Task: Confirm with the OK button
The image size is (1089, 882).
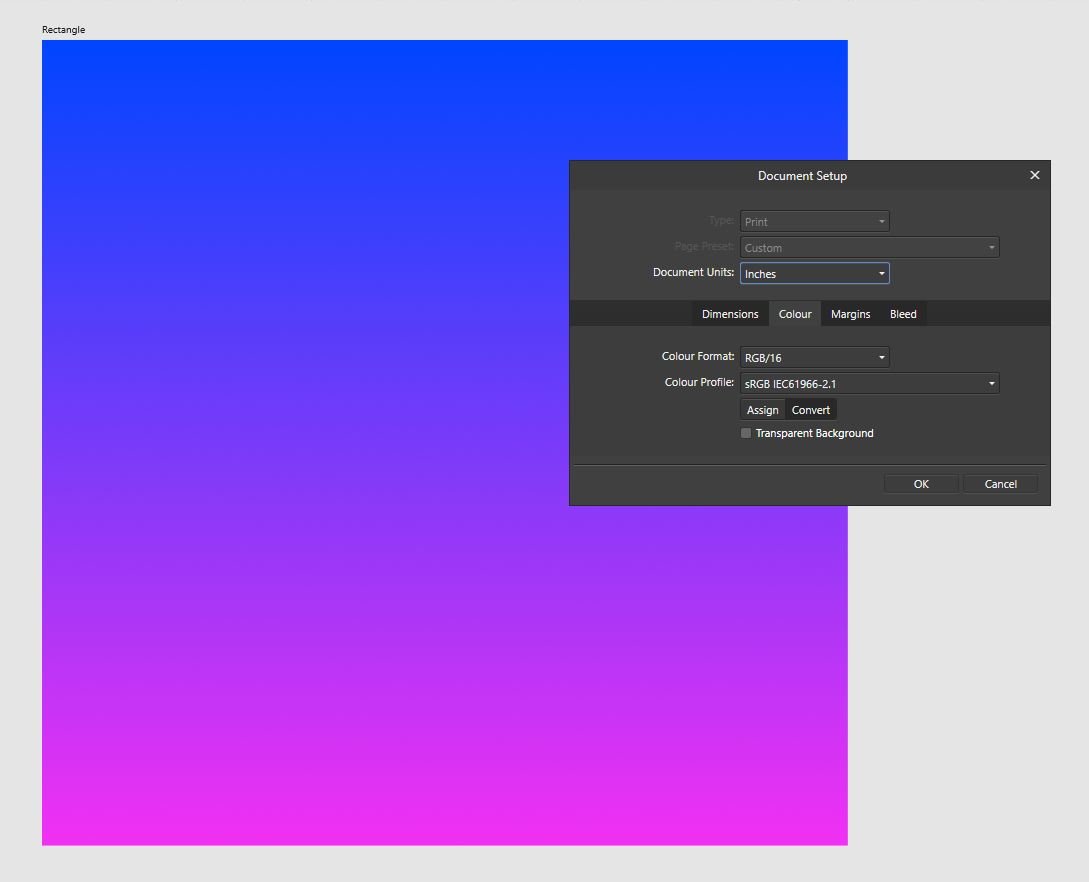Action: [921, 484]
